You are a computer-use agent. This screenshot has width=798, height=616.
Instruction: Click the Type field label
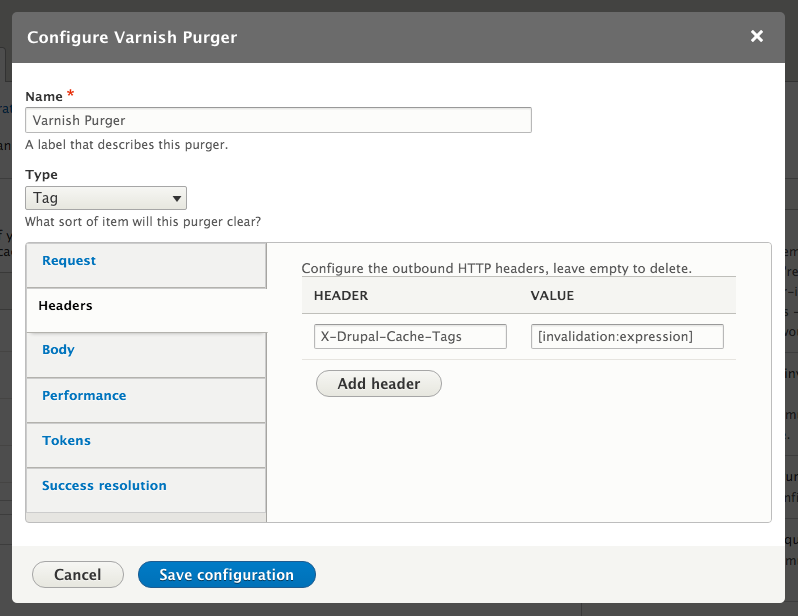[x=41, y=175]
